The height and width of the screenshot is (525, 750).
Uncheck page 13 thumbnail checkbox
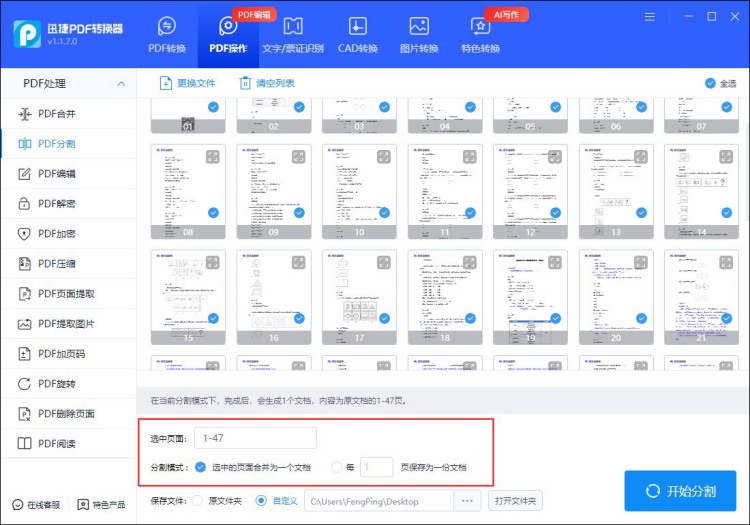pos(641,213)
